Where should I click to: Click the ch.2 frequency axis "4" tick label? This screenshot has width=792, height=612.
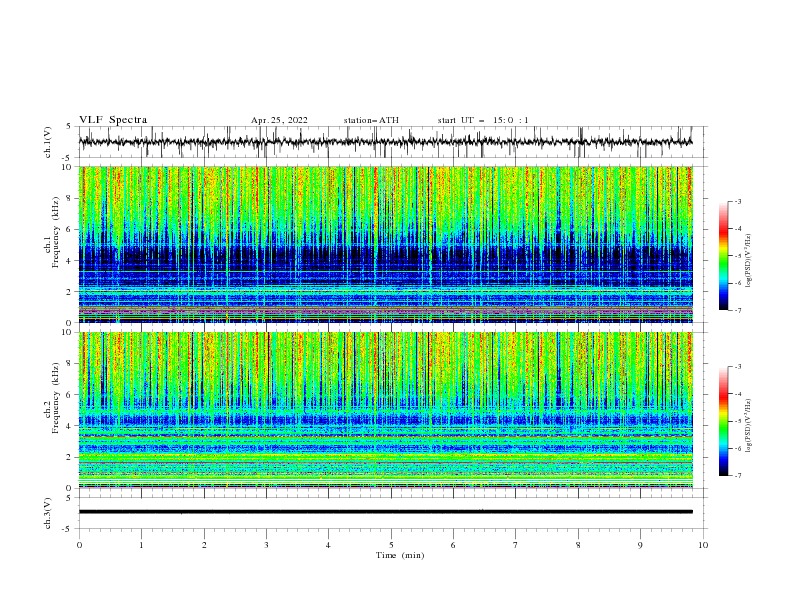click(70, 426)
